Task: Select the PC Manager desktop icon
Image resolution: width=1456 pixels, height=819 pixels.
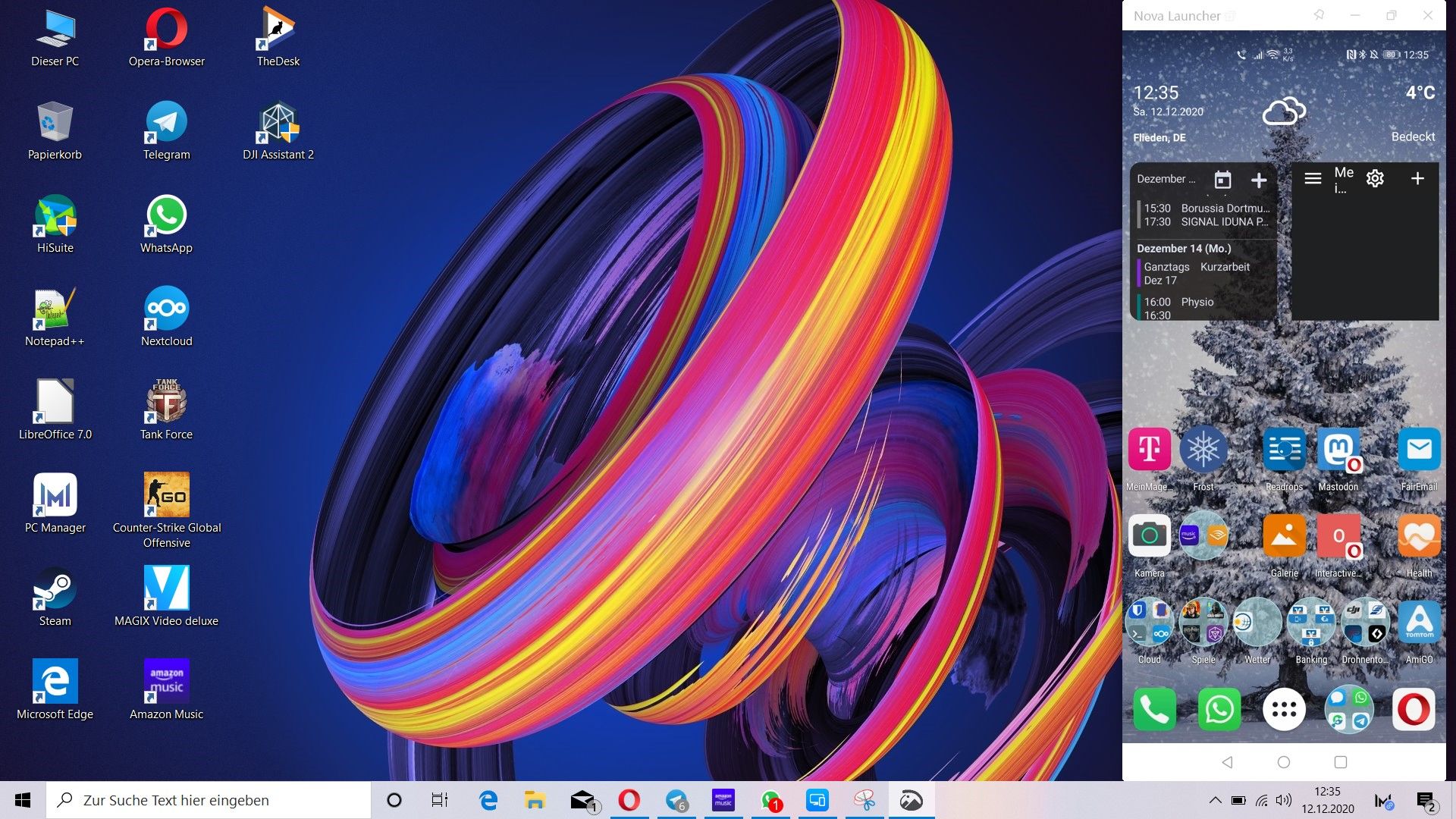Action: tap(55, 504)
